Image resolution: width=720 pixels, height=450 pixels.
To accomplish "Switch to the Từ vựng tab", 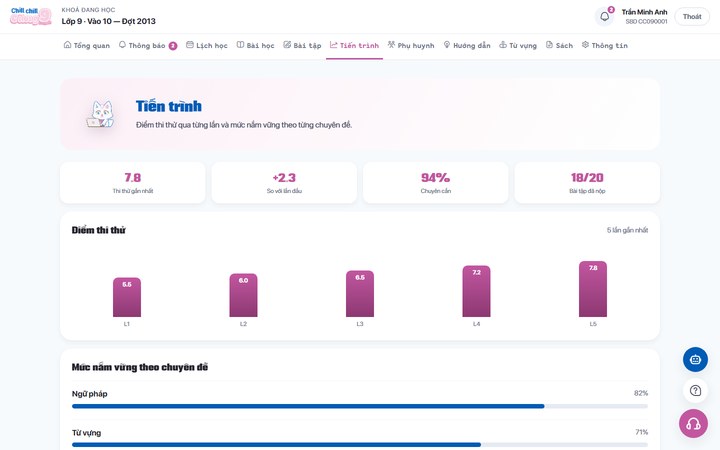I will tap(518, 45).
